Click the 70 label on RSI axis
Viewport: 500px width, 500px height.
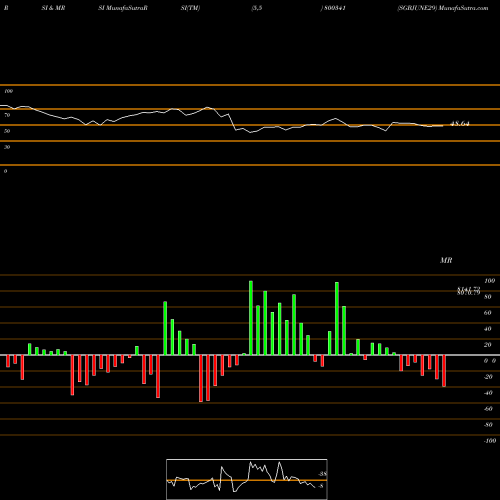(7, 115)
